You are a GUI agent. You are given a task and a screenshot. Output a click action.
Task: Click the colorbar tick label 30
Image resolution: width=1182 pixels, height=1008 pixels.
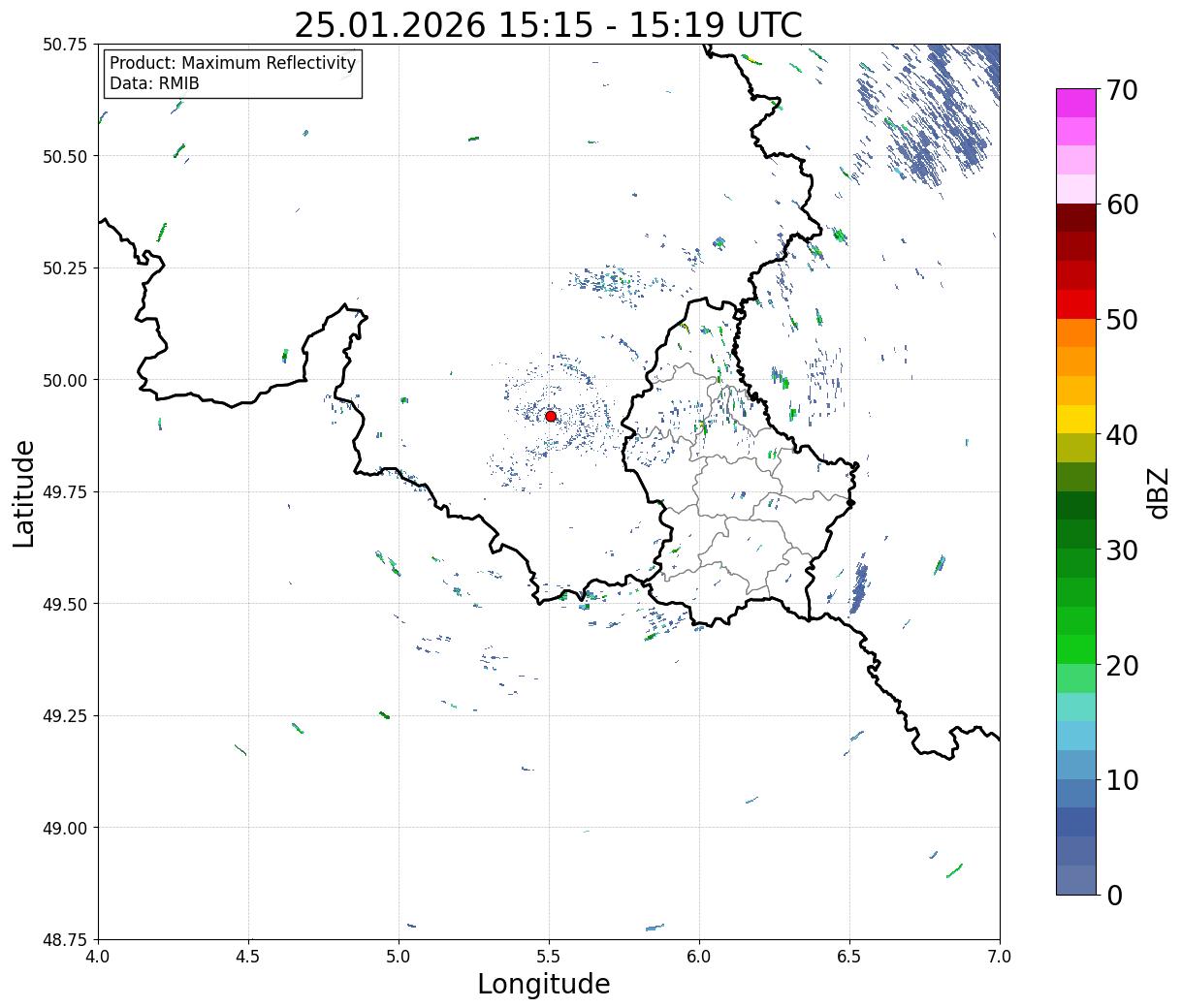[x=1122, y=551]
